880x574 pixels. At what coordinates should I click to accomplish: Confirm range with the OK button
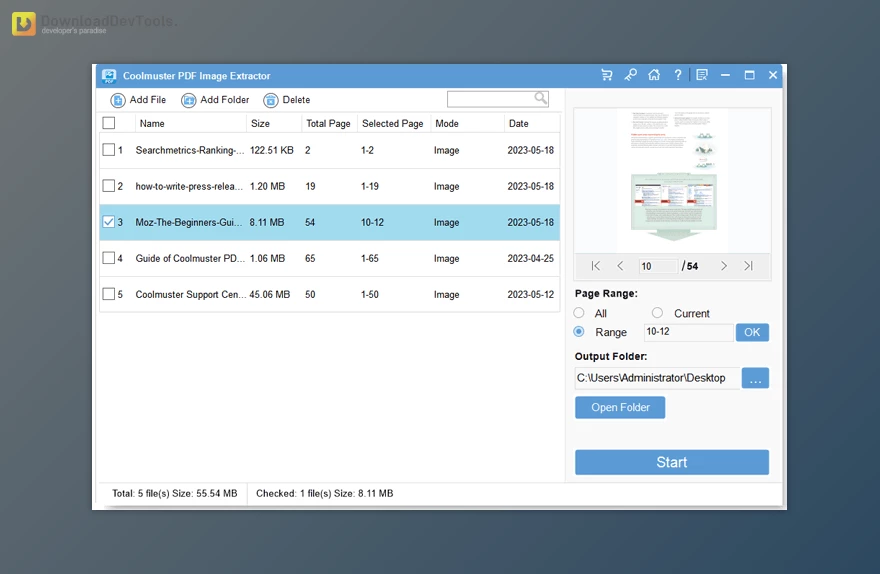click(752, 332)
